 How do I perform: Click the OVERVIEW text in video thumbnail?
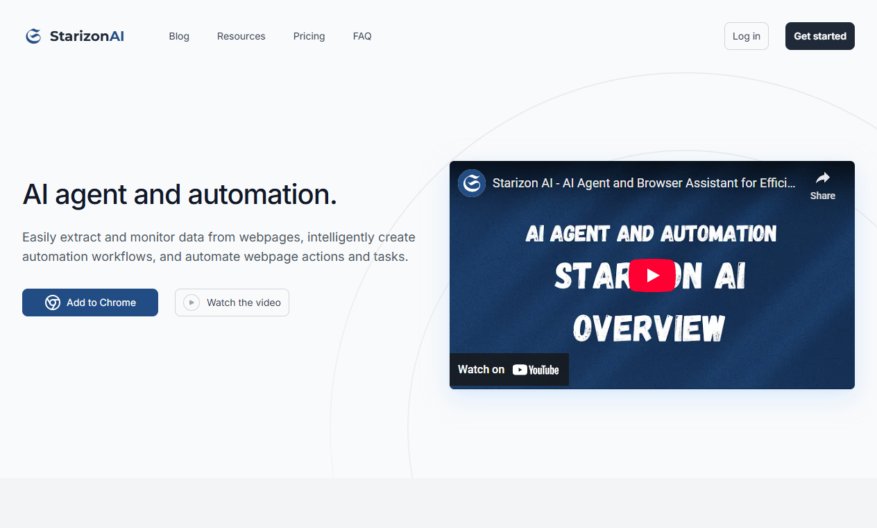(x=649, y=328)
